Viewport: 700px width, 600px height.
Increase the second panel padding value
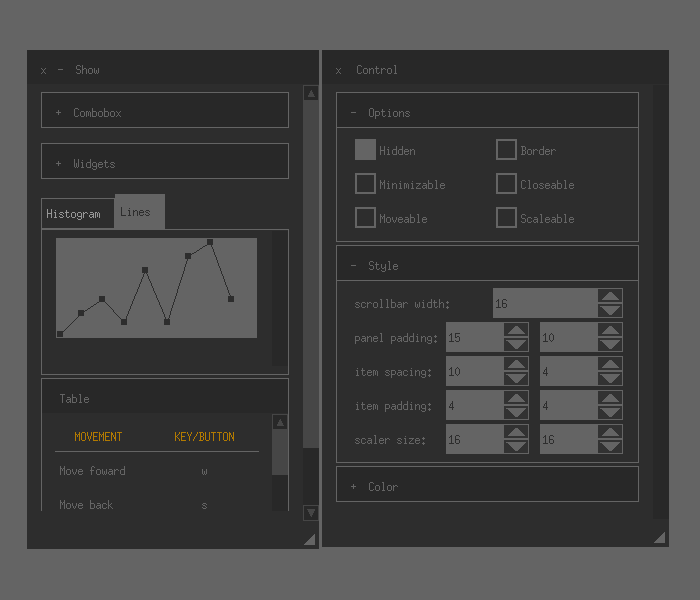(x=610, y=330)
